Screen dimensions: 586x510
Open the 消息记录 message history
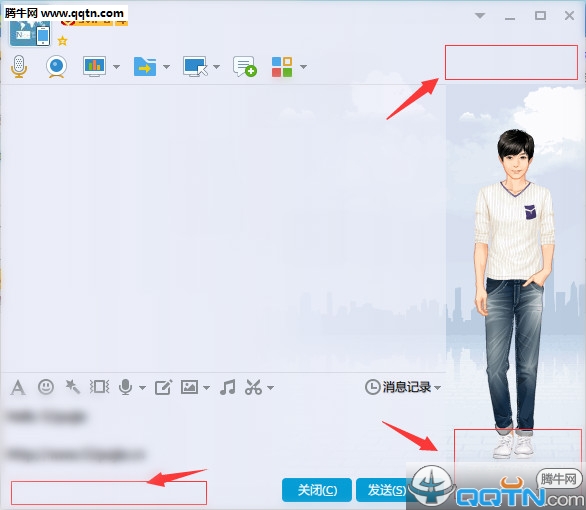pos(403,387)
